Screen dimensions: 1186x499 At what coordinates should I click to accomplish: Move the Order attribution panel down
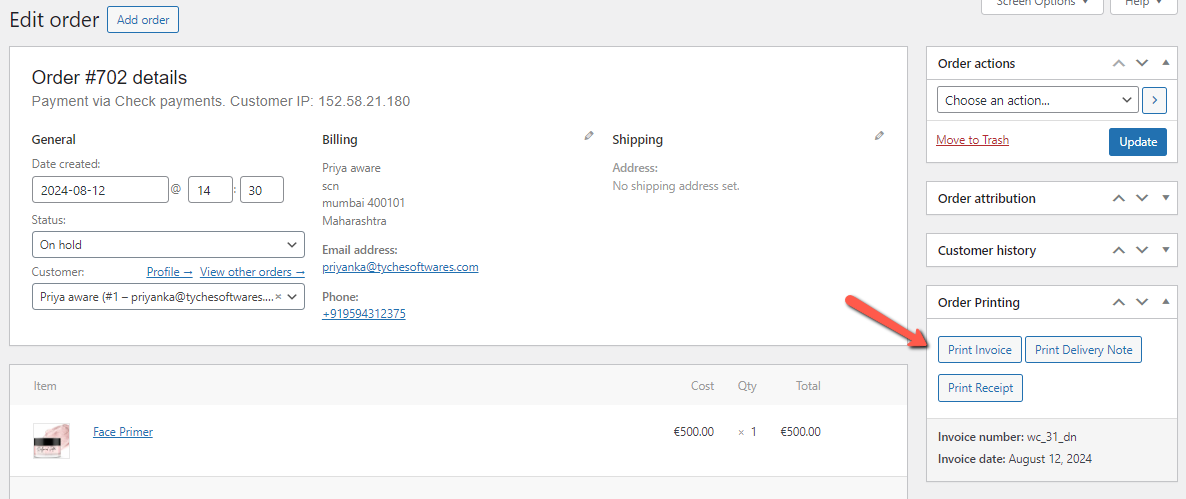[1142, 198]
